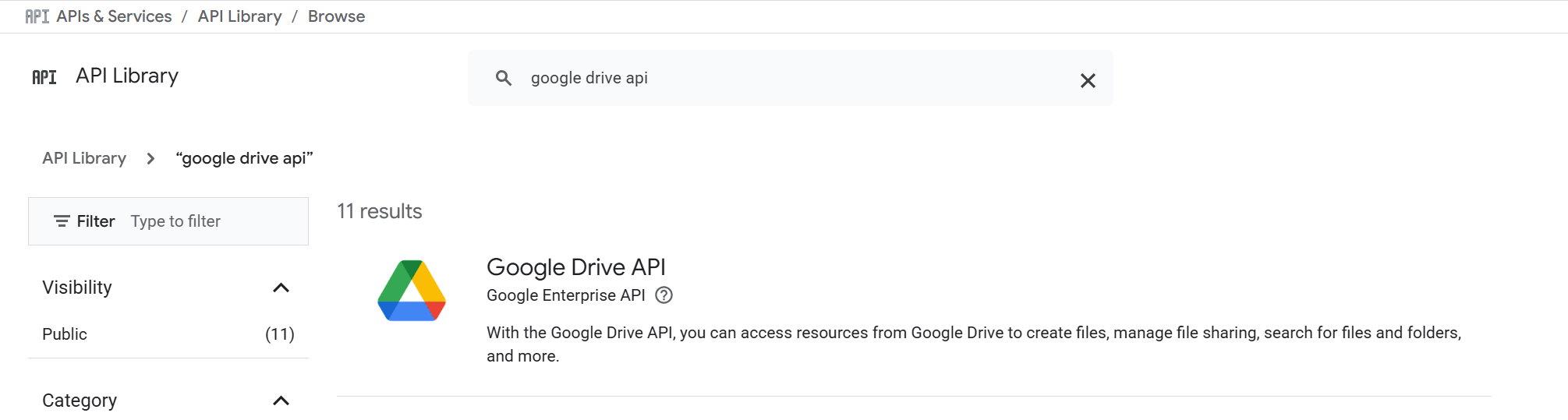The width and height of the screenshot is (1568, 420).
Task: Click the search magnifier icon
Action: [504, 78]
